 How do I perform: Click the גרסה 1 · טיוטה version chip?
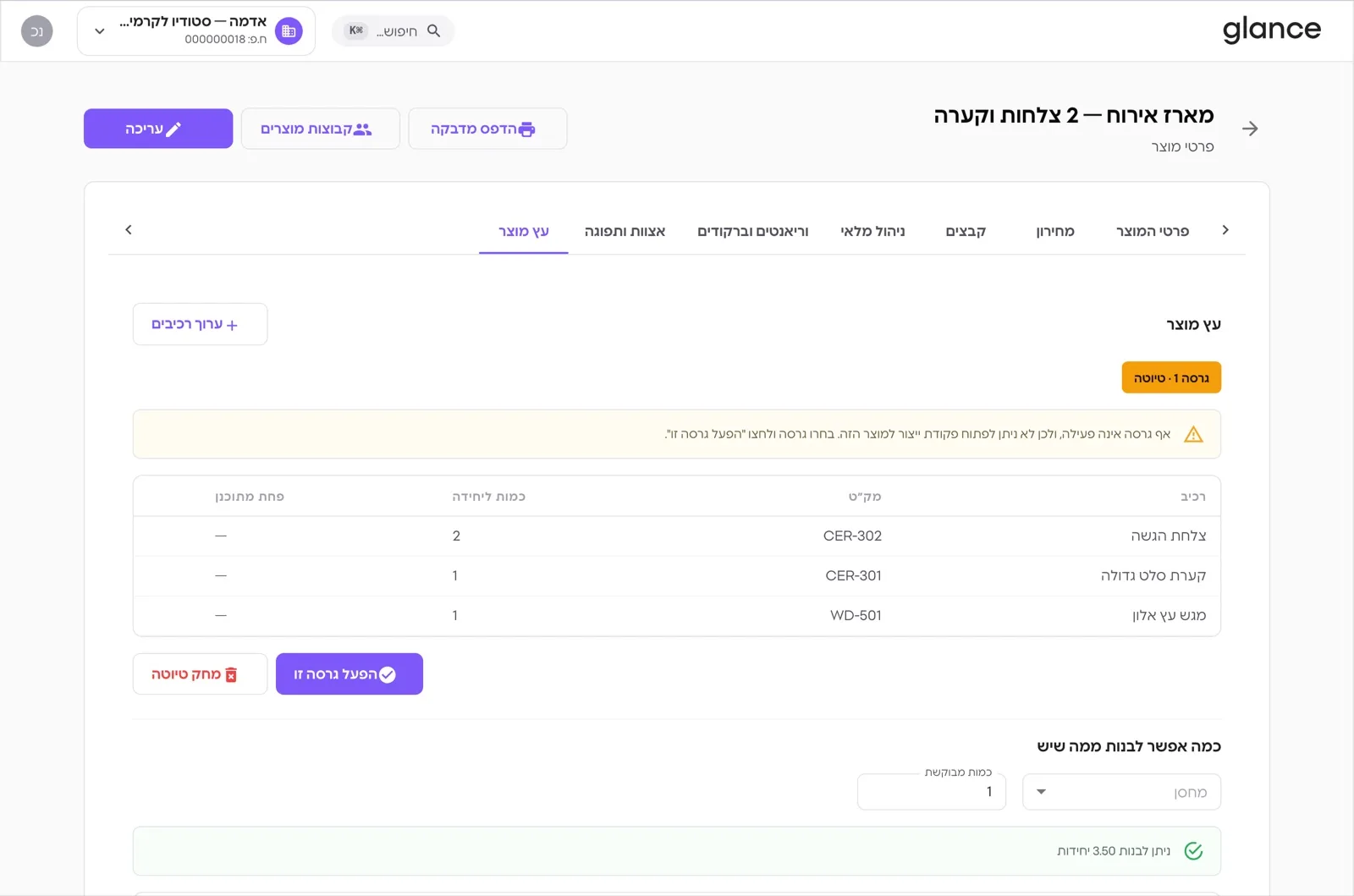[x=1171, y=377]
